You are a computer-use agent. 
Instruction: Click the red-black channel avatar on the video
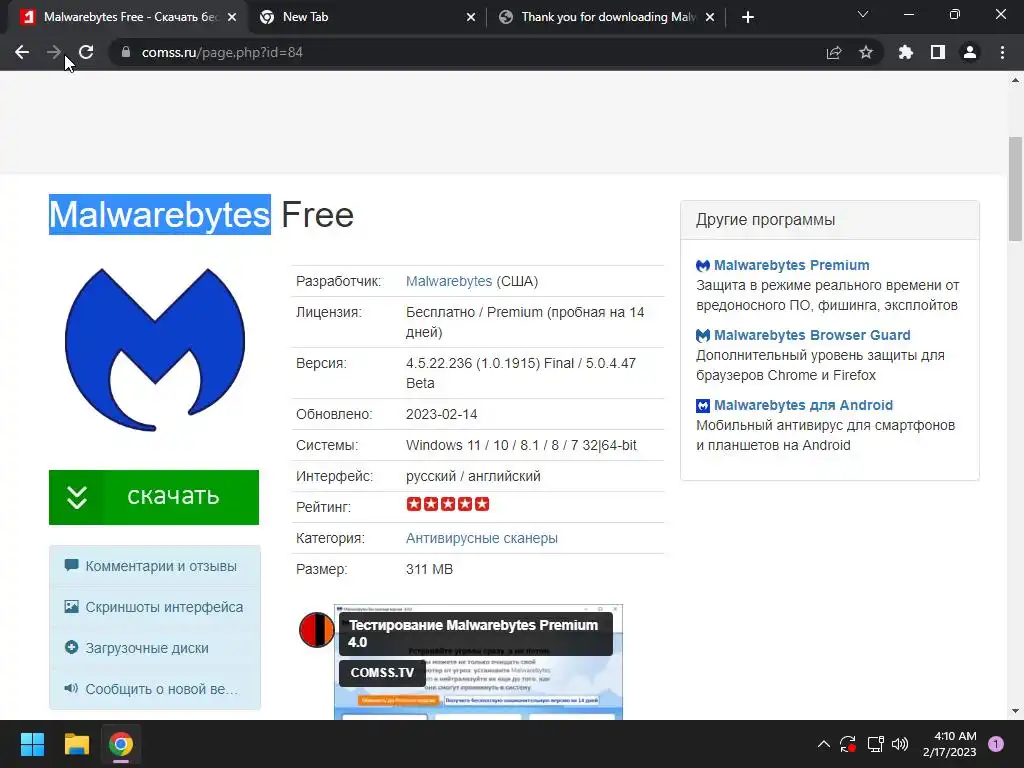317,630
